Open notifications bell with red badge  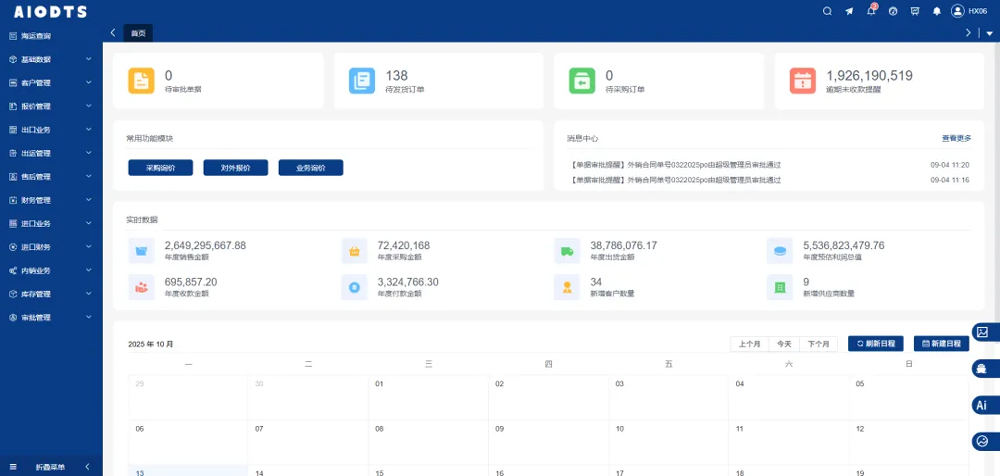[x=871, y=11]
